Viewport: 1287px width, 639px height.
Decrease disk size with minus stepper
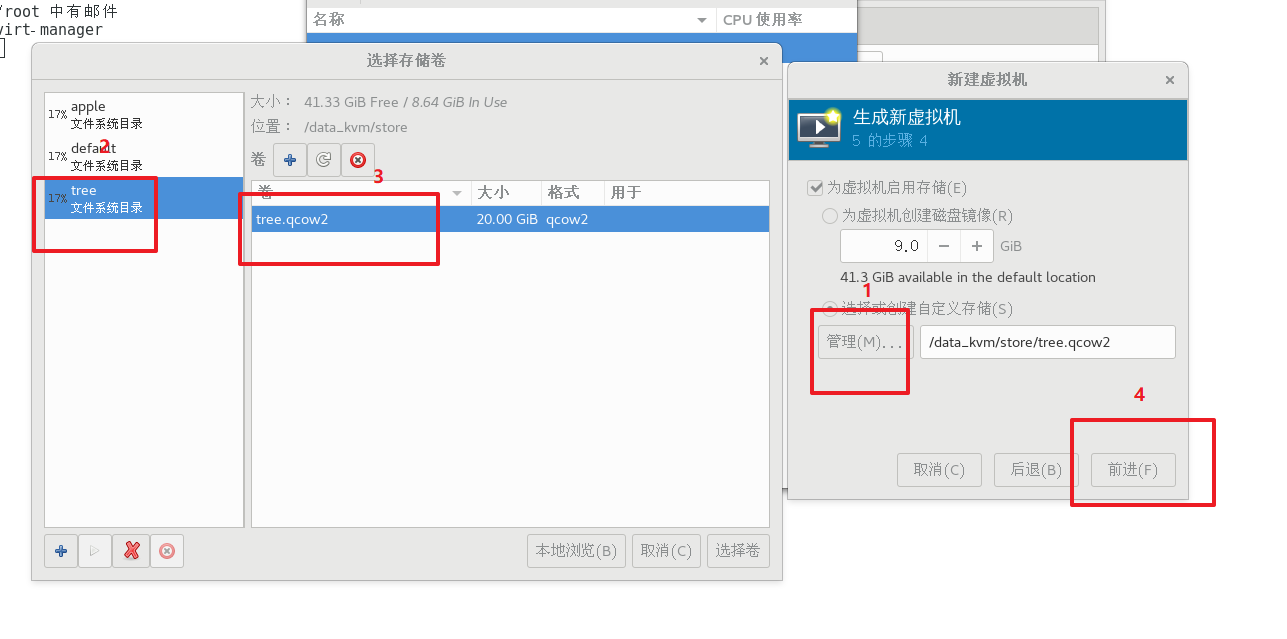coord(944,246)
